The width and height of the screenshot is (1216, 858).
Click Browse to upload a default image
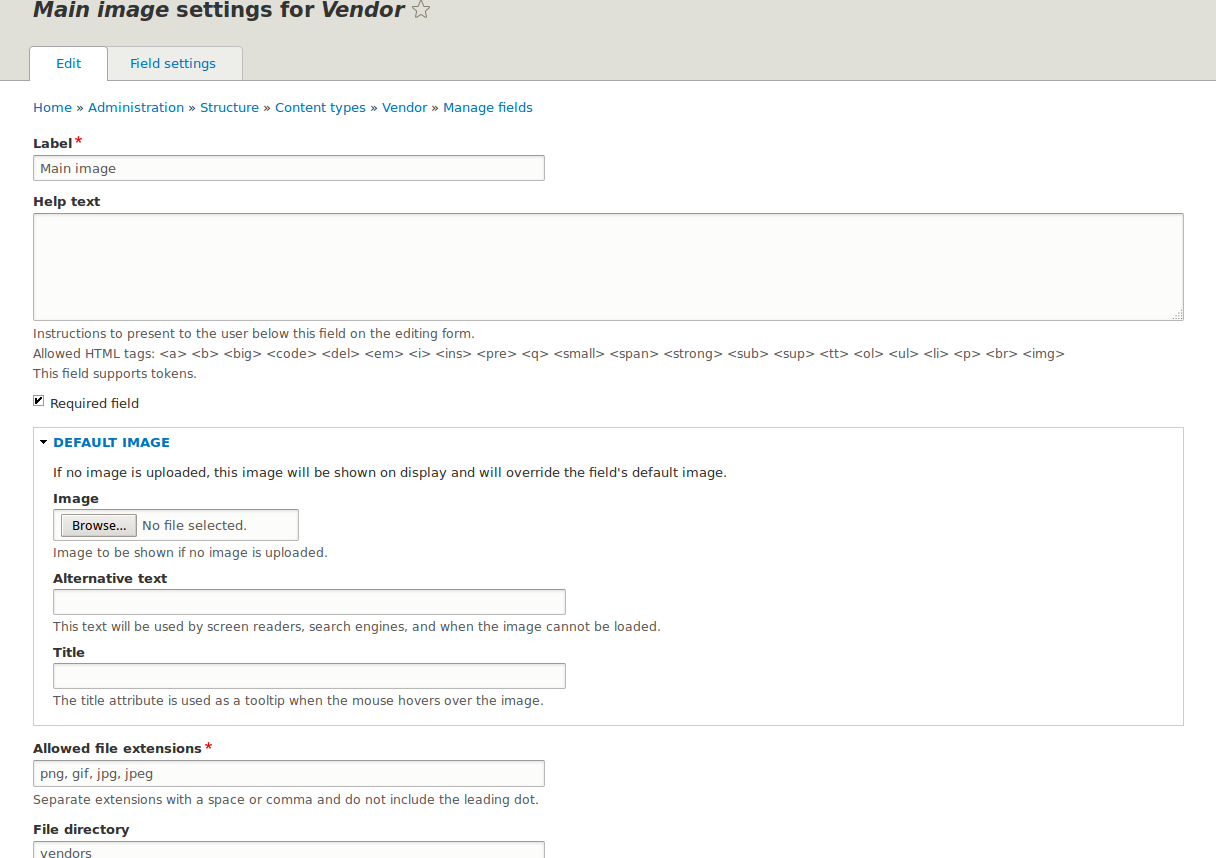coord(97,525)
